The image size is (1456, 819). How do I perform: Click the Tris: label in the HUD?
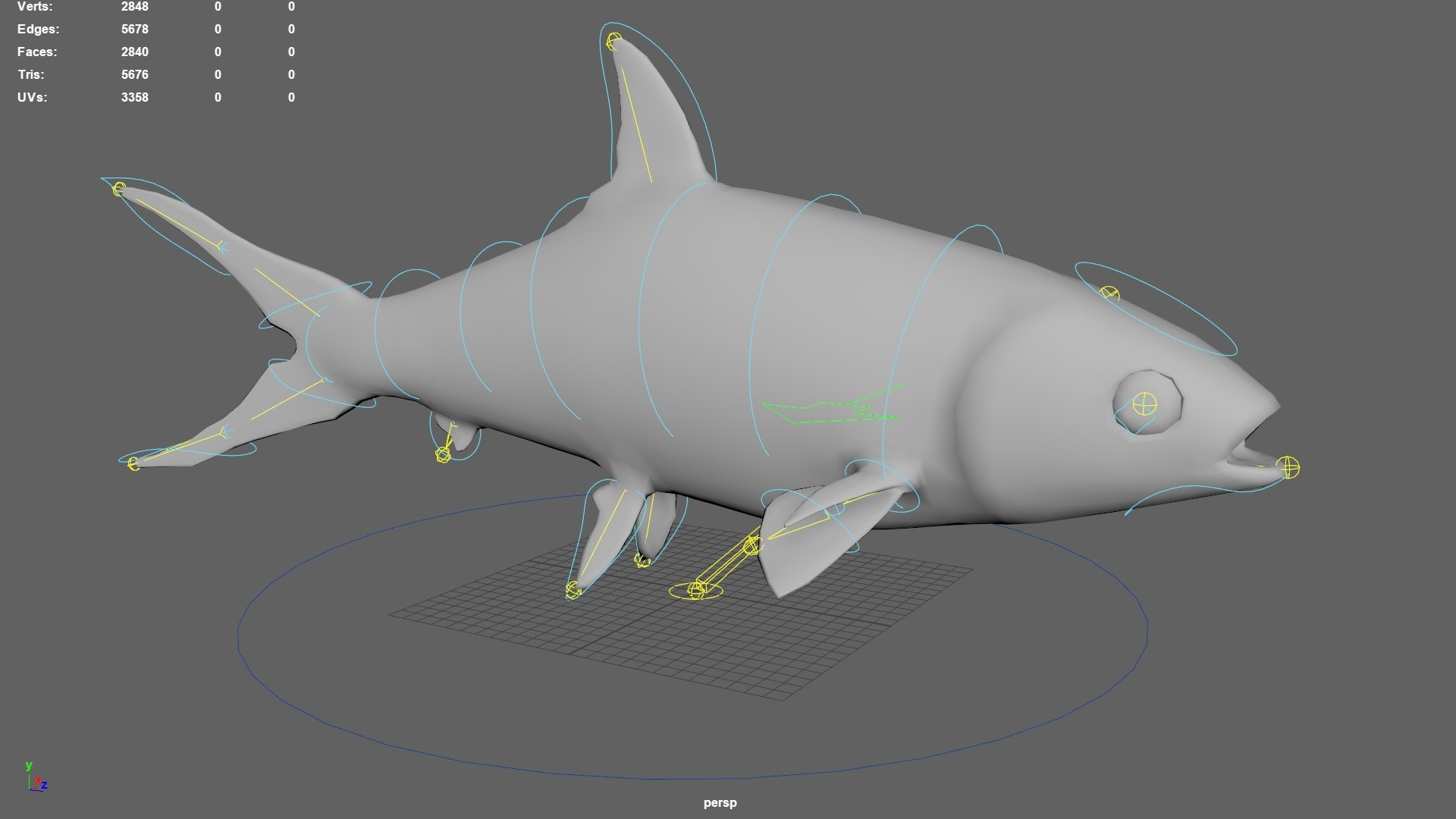[31, 74]
